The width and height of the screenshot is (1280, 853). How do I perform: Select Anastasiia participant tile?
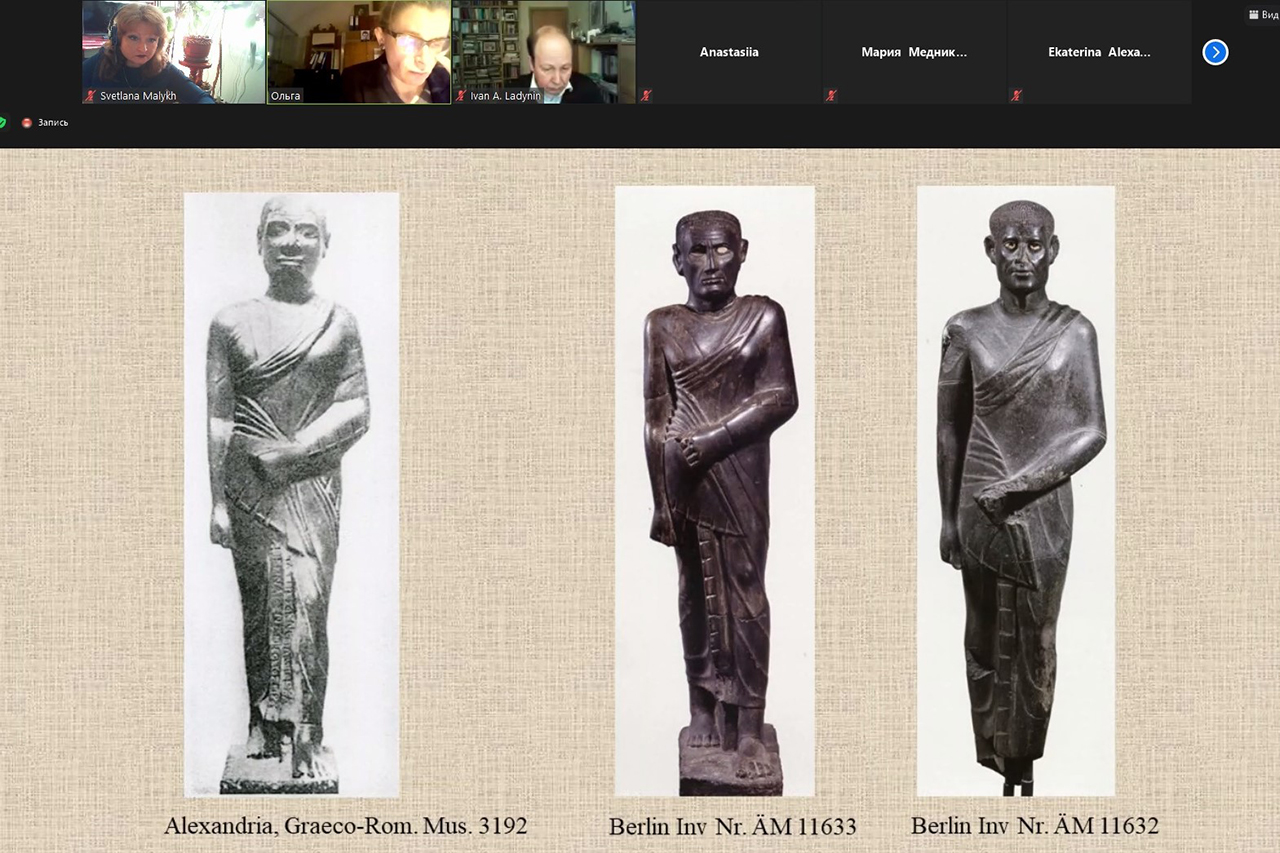pyautogui.click(x=728, y=52)
